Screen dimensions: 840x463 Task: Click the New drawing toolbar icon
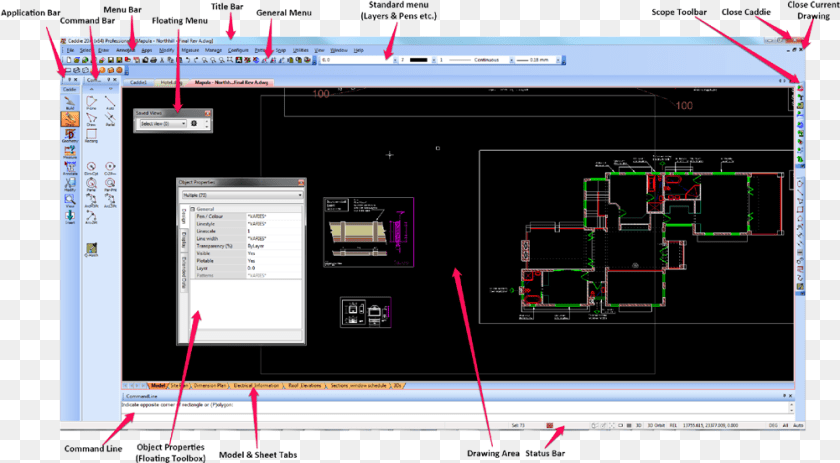tap(69, 60)
